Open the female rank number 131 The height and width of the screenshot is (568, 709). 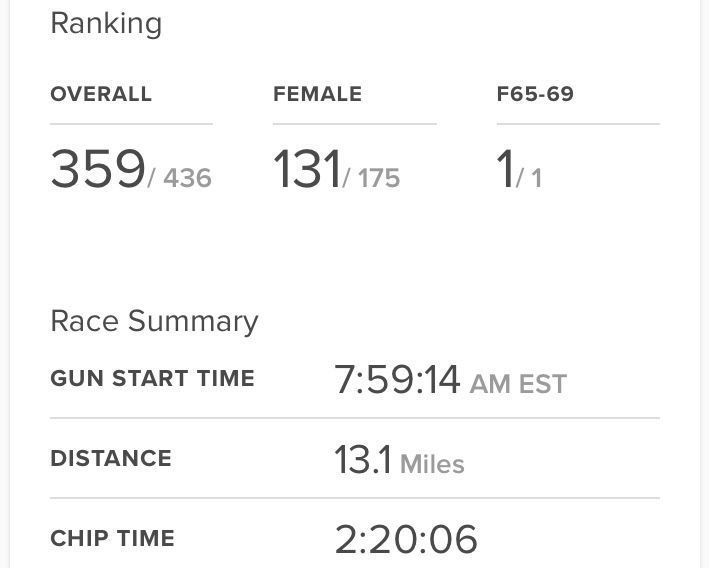coord(307,169)
